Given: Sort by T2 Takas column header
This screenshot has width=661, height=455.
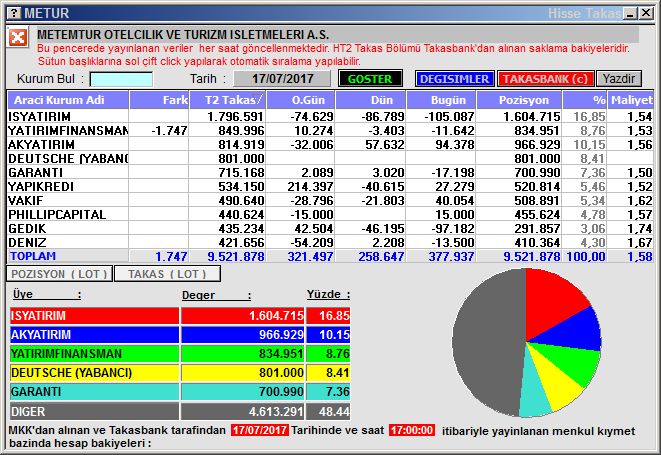Looking at the screenshot, I should [x=234, y=100].
